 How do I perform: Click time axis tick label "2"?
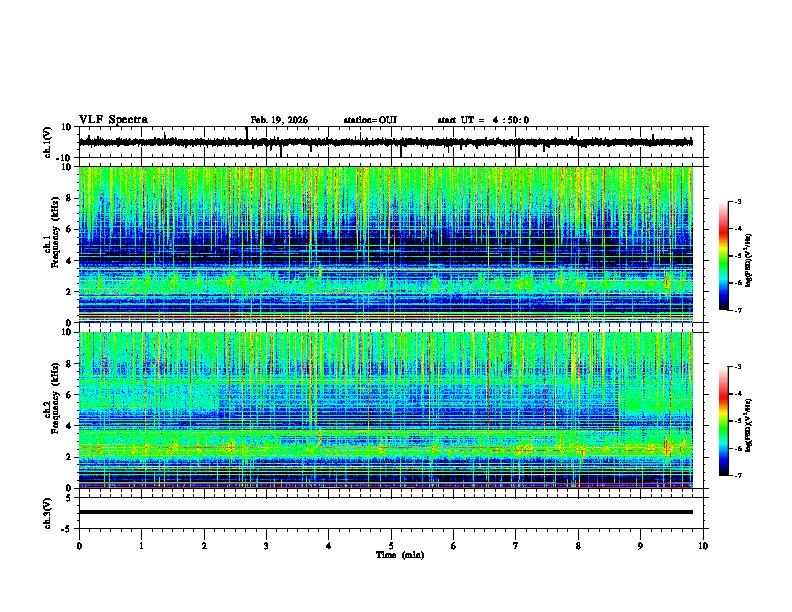coord(204,546)
